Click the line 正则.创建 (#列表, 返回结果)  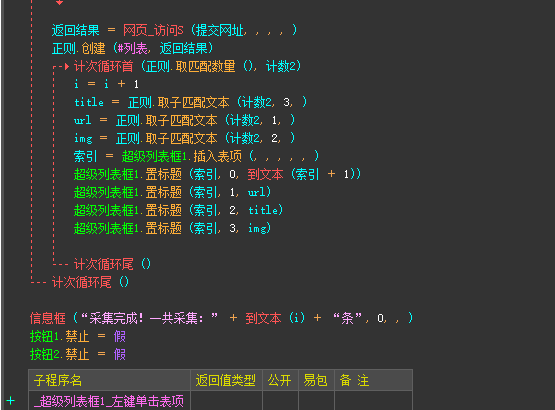[x=133, y=48]
